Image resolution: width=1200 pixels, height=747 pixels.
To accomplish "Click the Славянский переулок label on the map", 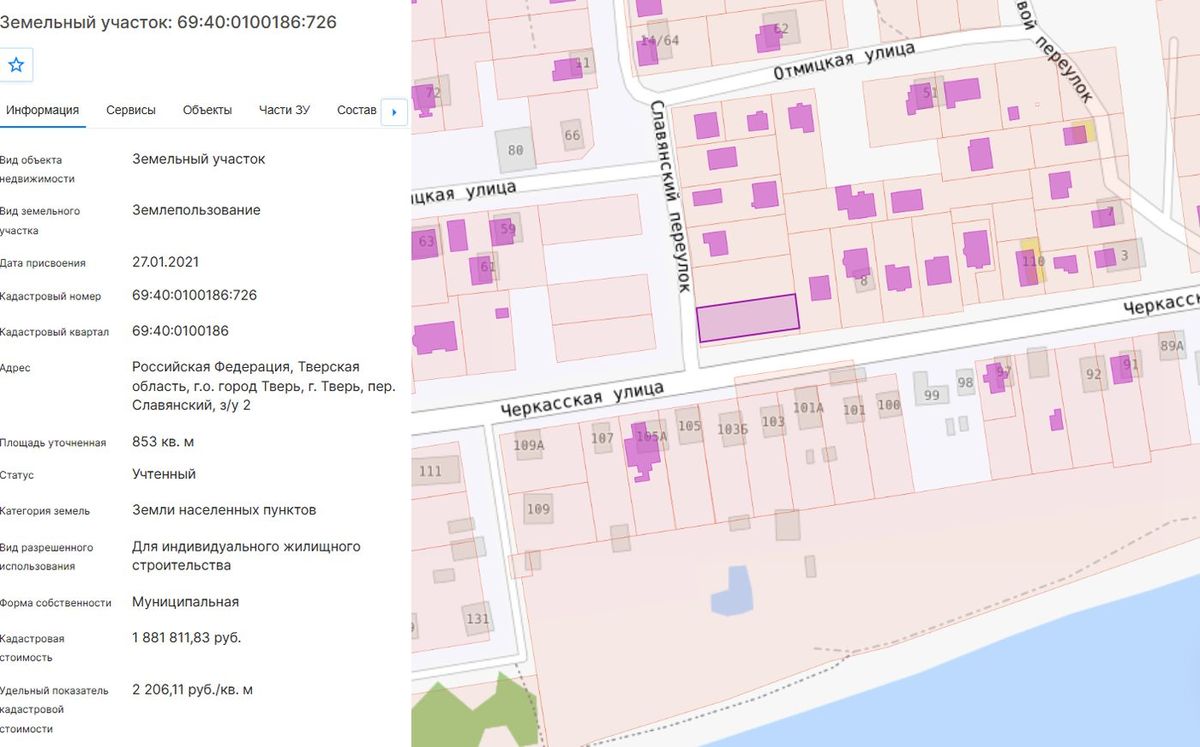I will tap(669, 195).
